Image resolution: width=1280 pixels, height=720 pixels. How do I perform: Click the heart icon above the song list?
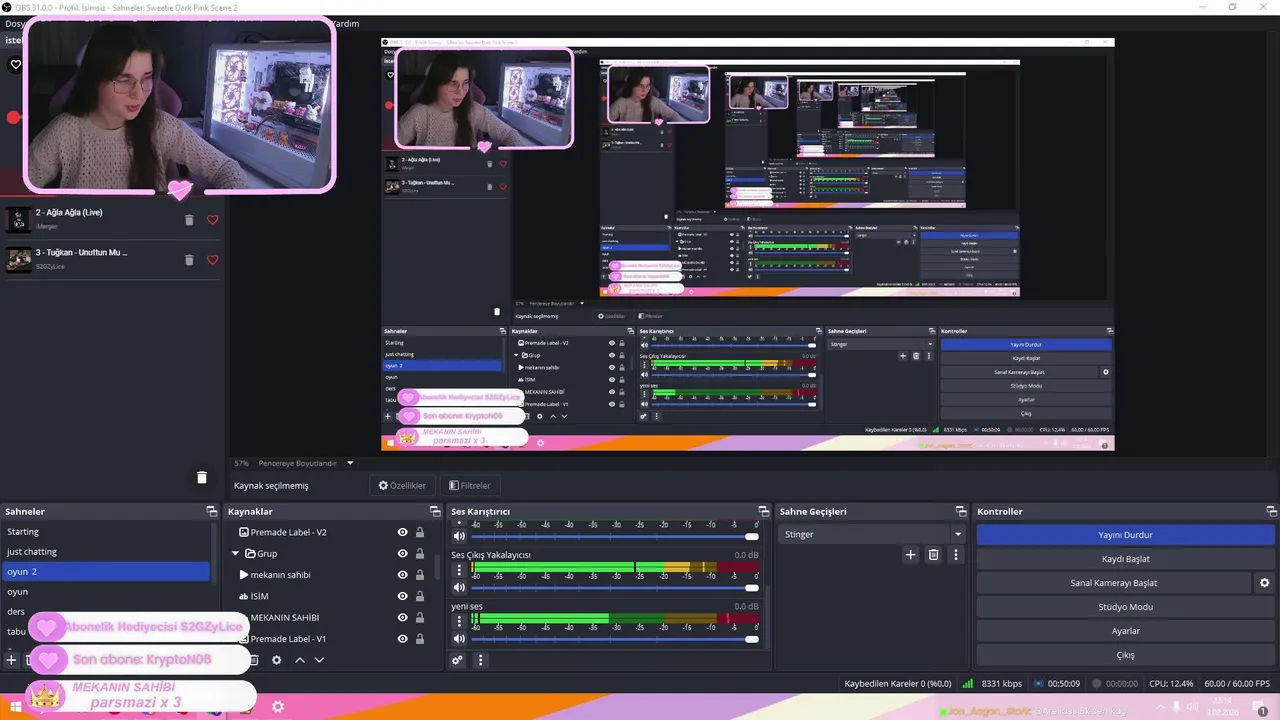[15, 65]
